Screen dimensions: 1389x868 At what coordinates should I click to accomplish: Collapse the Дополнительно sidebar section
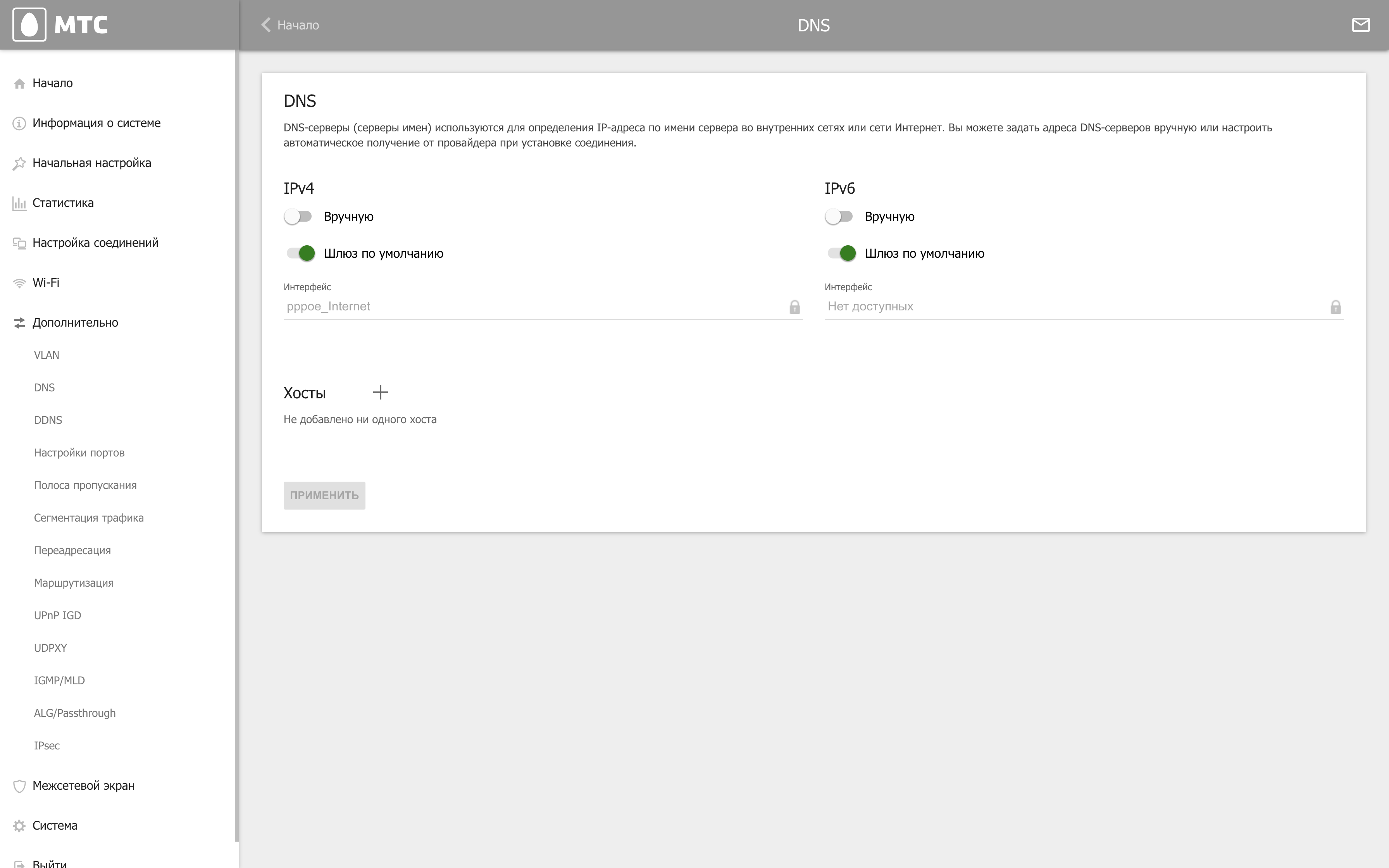(x=75, y=323)
